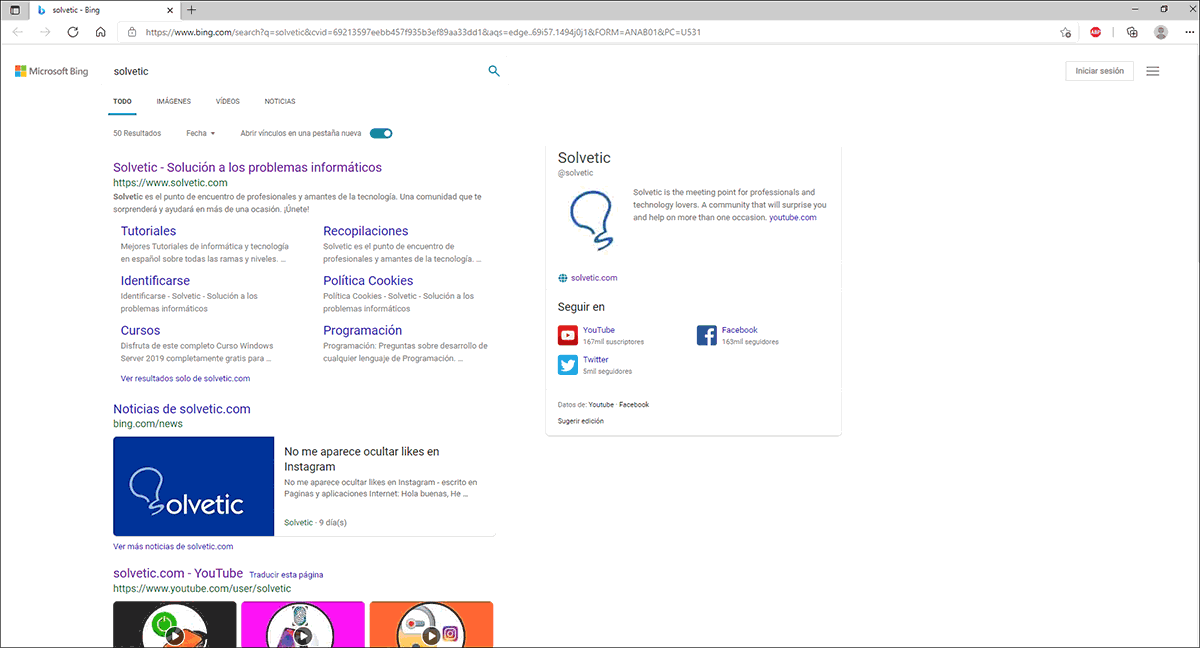
Task: Open the Tutoriales sitelink
Action: (148, 231)
